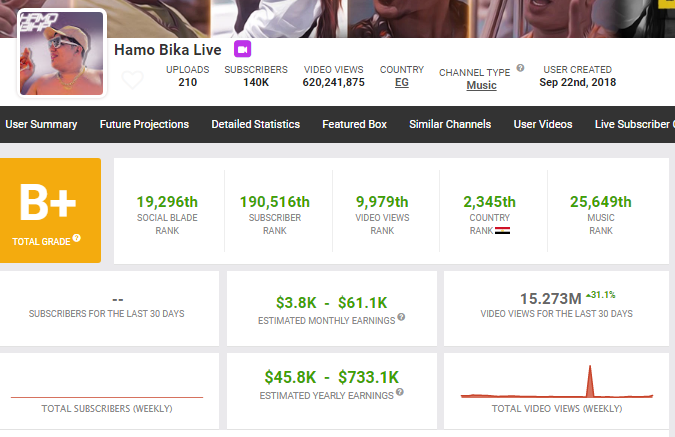Image resolution: width=675 pixels, height=437 pixels.
Task: Click the Total Grade question mark icon
Action: click(x=76, y=239)
